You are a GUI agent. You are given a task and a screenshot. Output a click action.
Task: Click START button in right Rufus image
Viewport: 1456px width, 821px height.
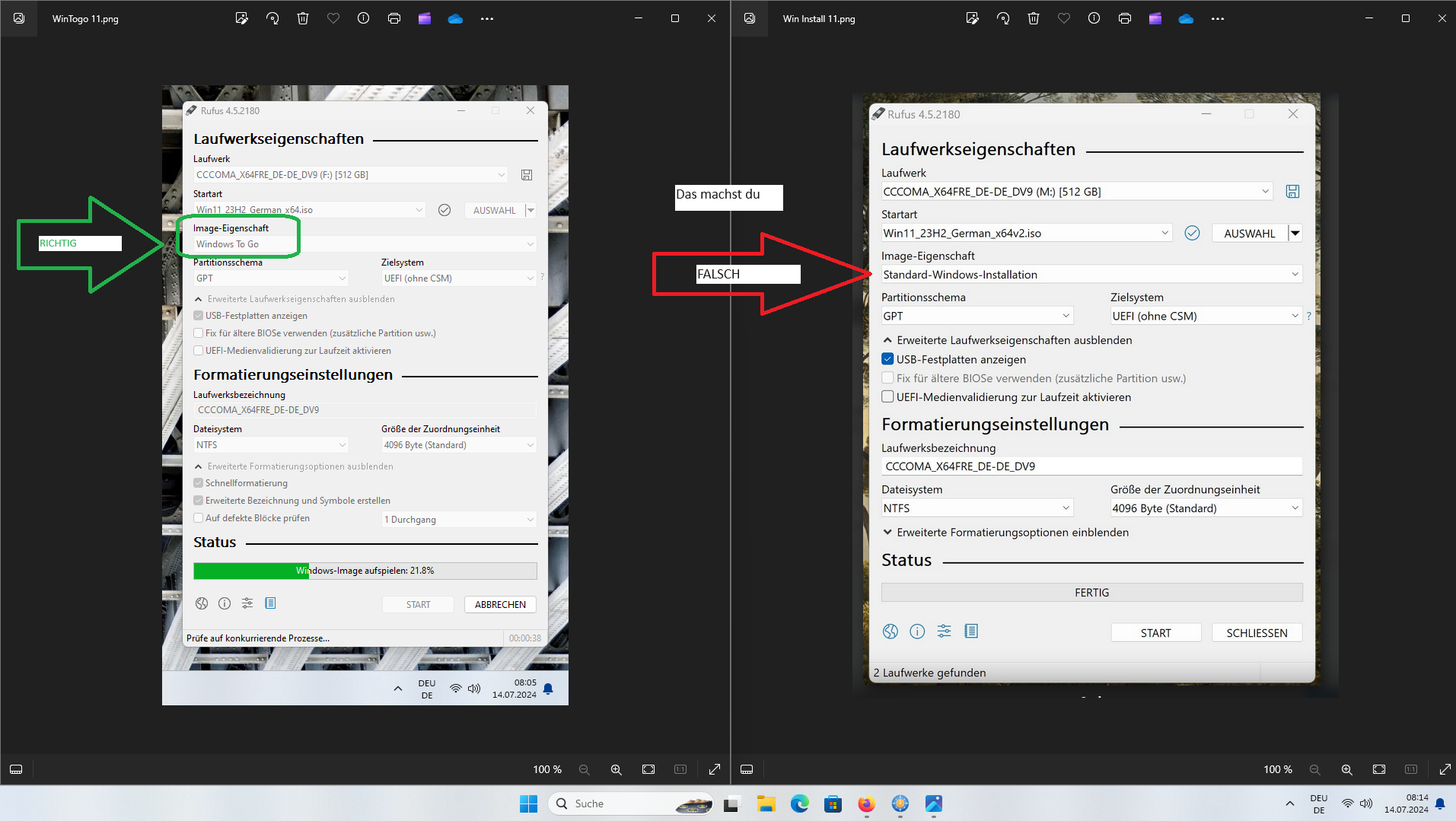[x=1155, y=632]
